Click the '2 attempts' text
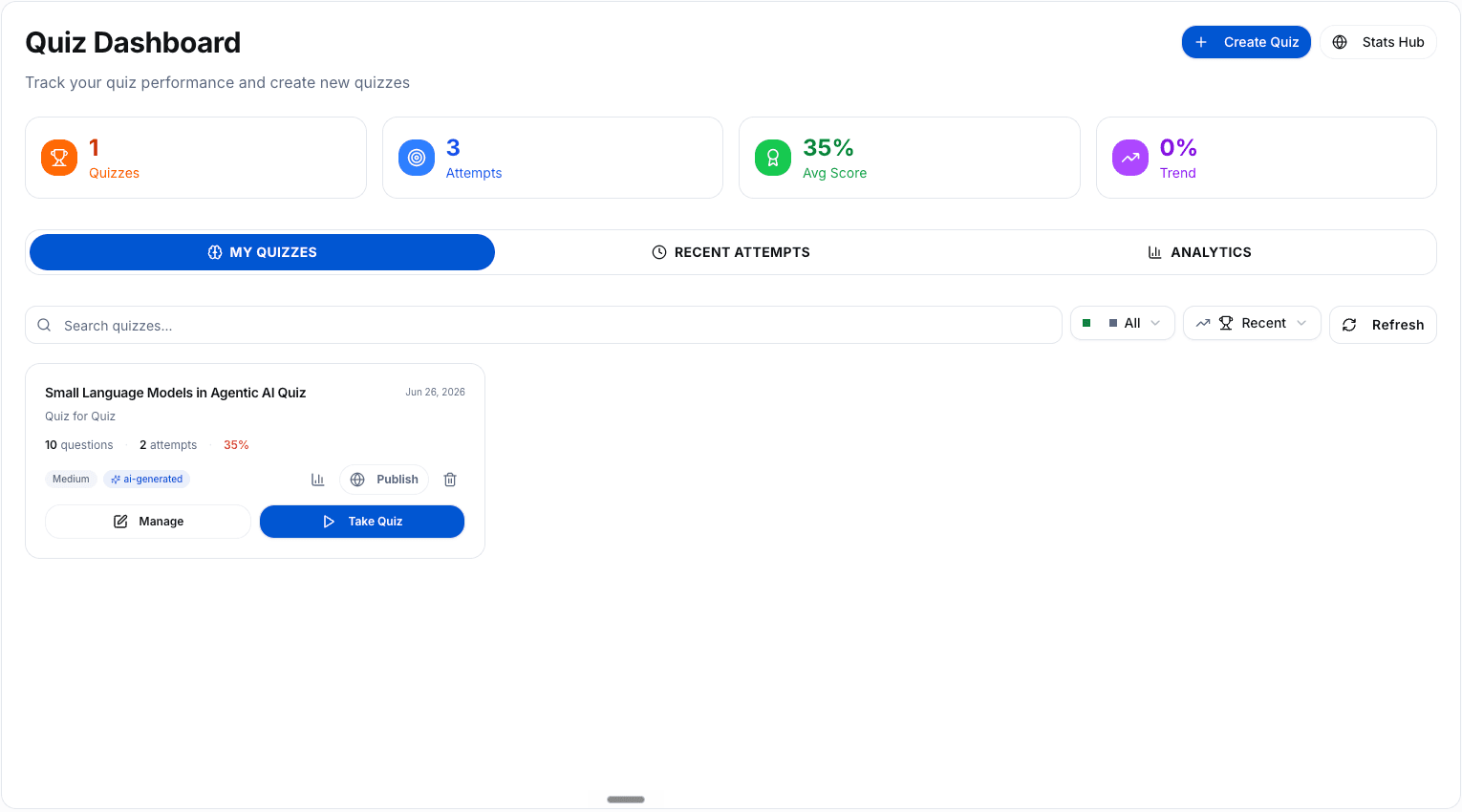1462x812 pixels. coord(168,445)
